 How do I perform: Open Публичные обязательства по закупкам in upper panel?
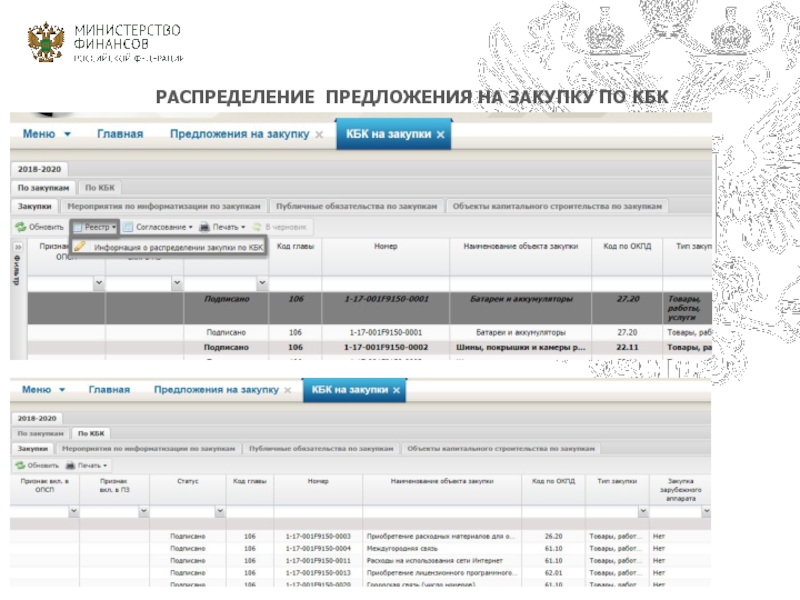pyautogui.click(x=357, y=207)
